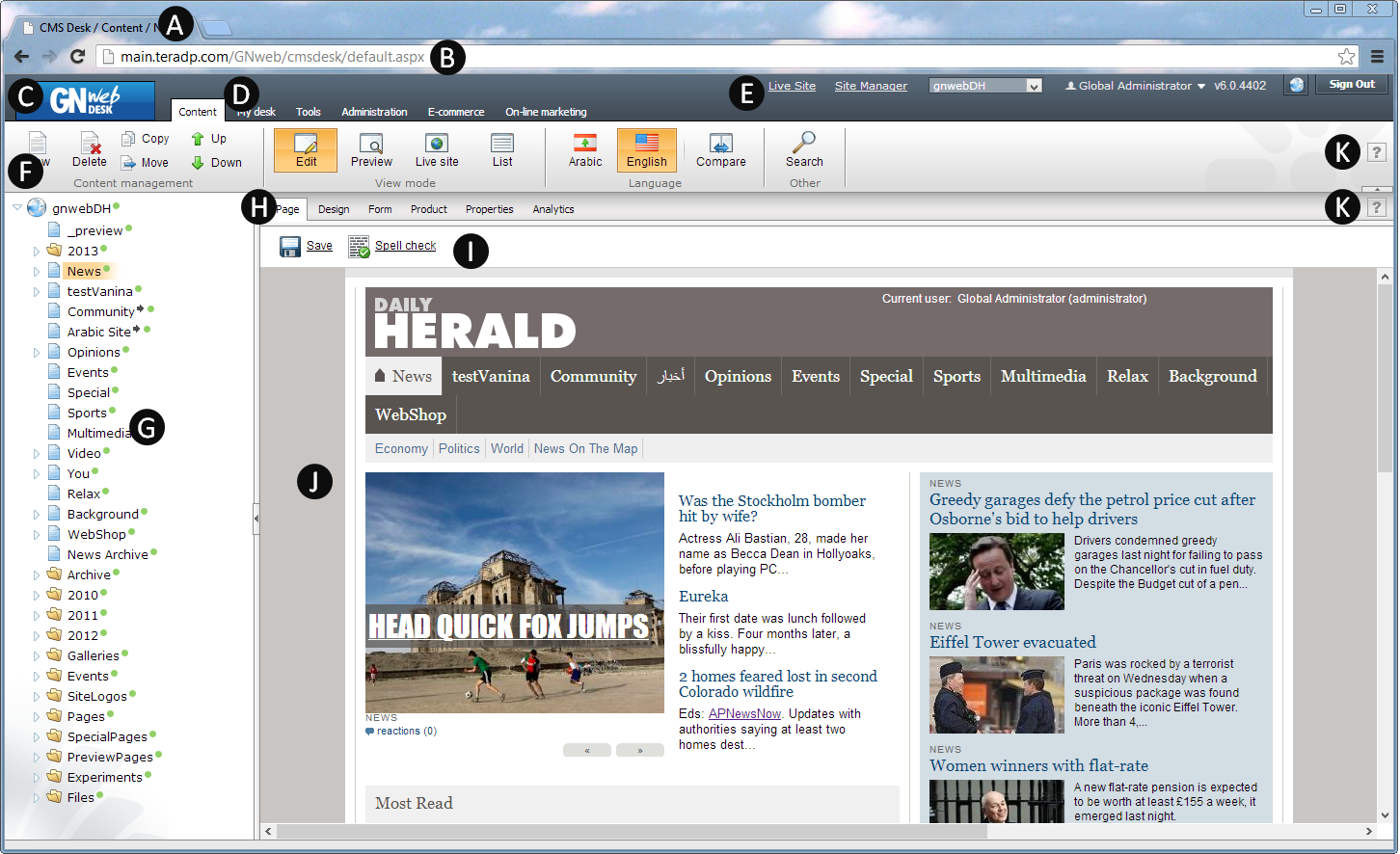Toggle the English language button
This screenshot has height=854, width=1400.
[647, 150]
